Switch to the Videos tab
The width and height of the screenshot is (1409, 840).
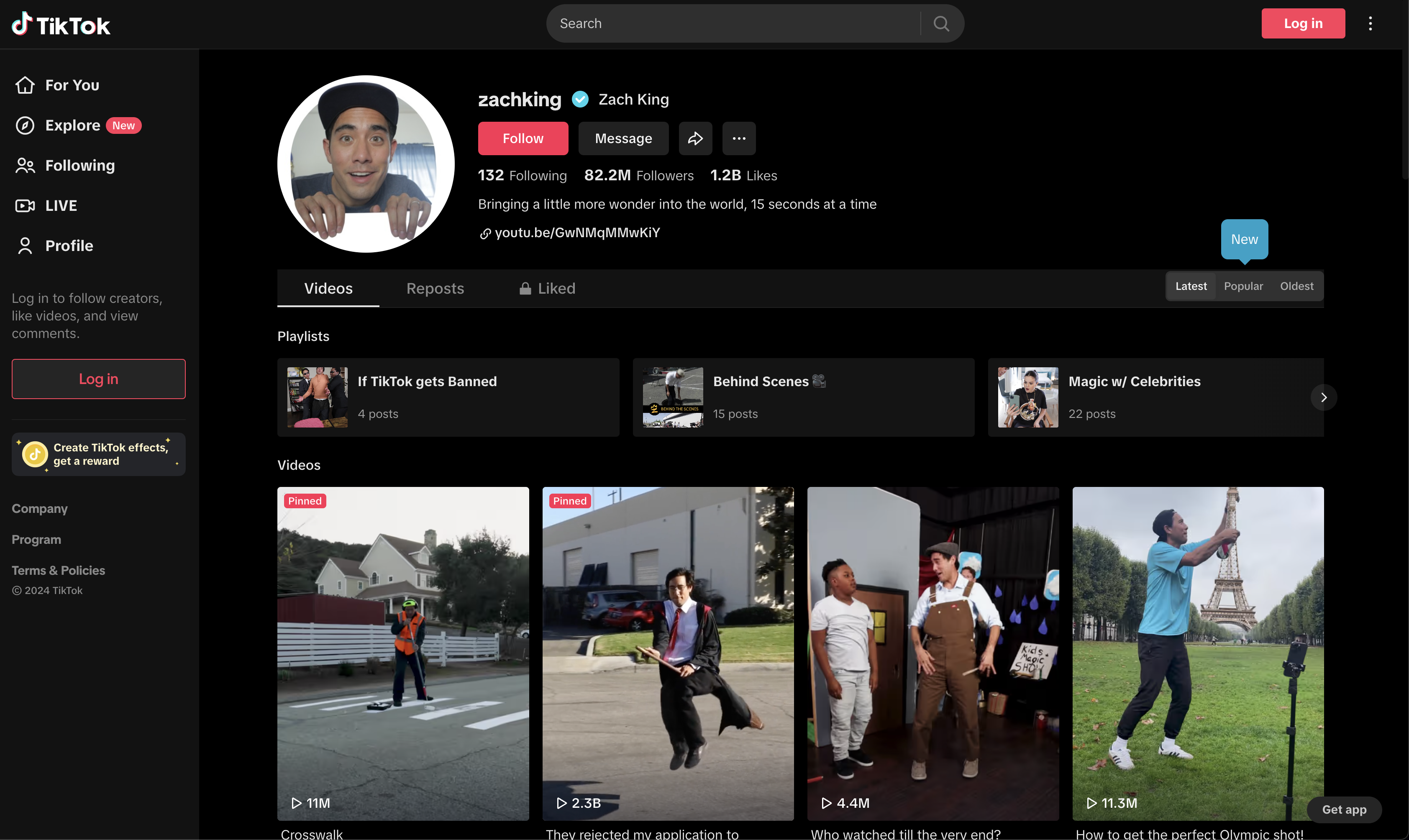tap(328, 289)
